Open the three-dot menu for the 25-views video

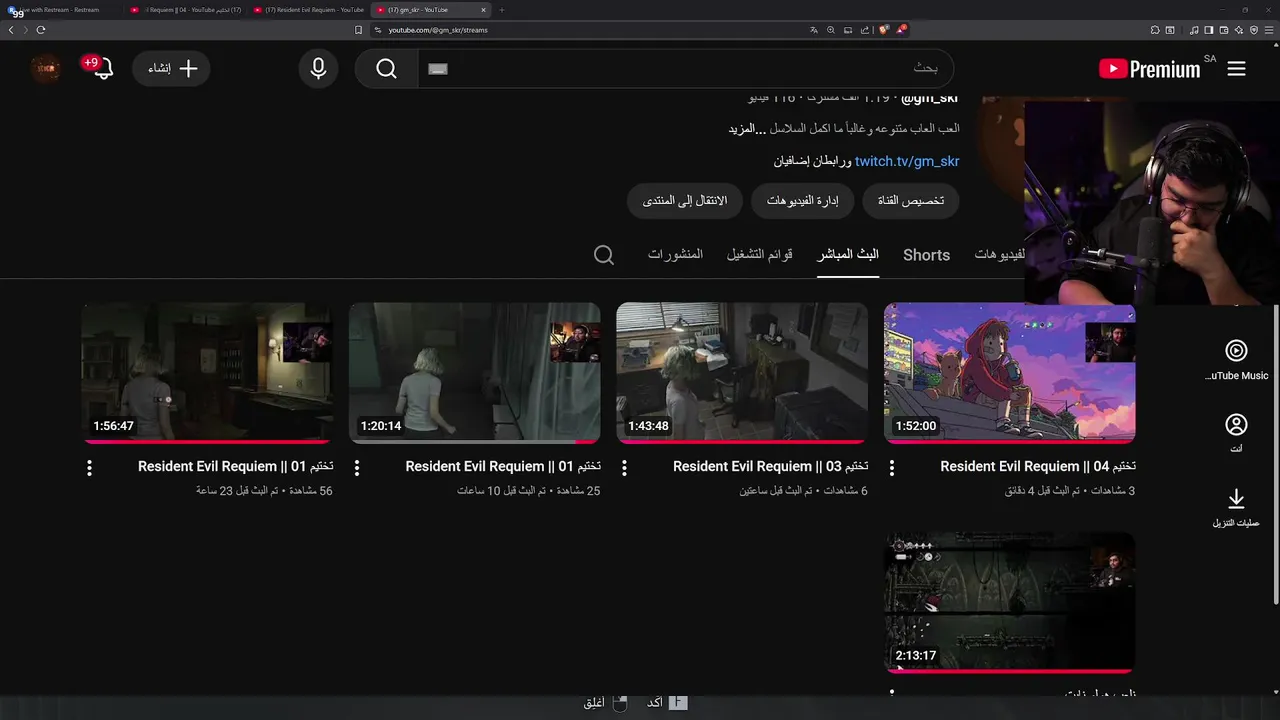[357, 468]
